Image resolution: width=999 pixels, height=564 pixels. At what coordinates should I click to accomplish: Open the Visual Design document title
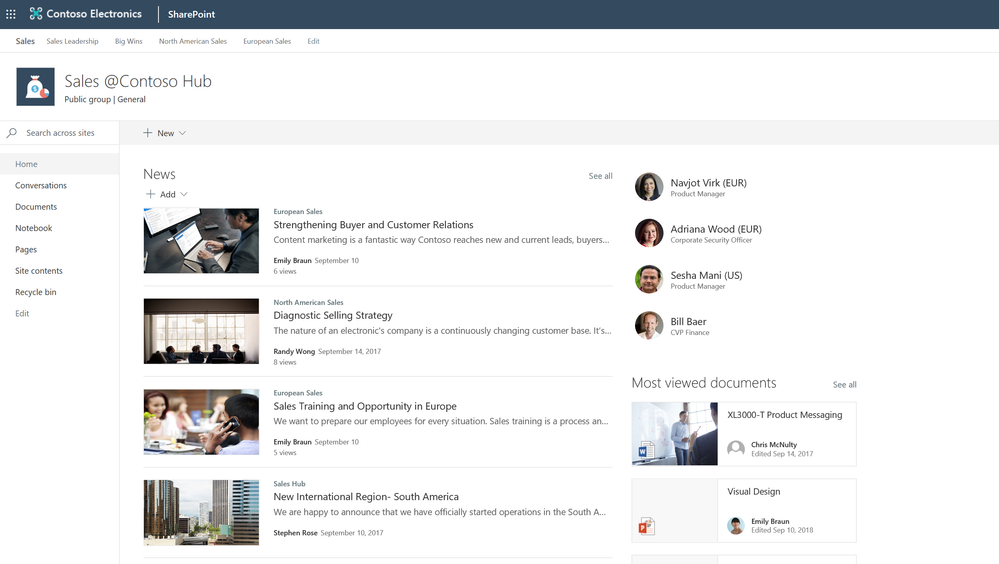pos(754,491)
